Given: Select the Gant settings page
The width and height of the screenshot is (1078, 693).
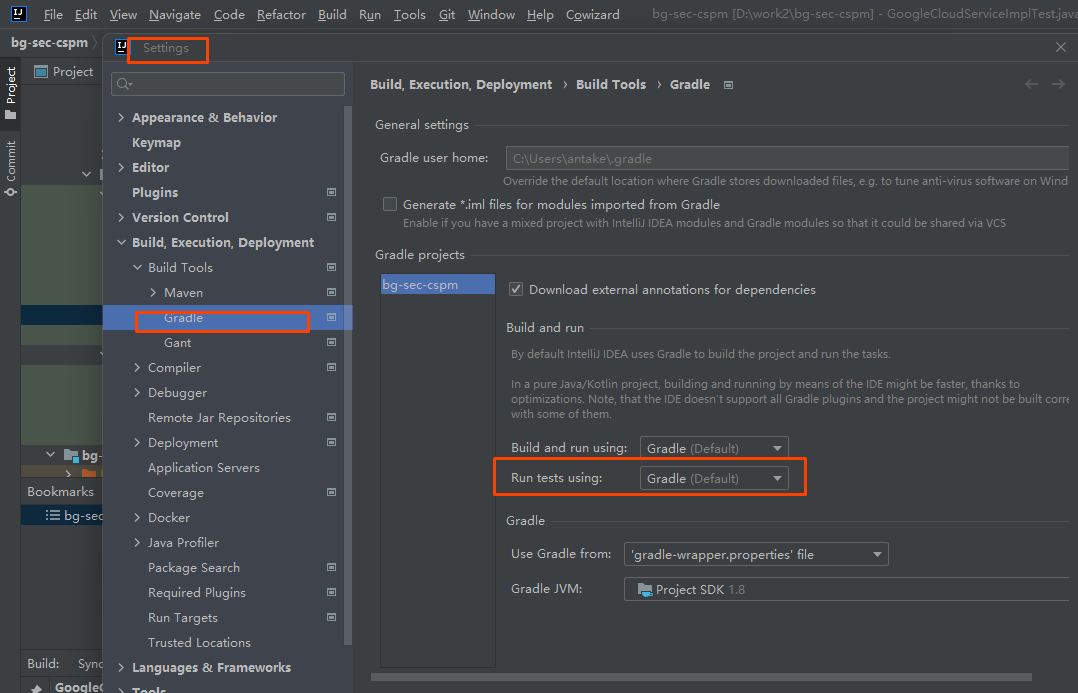Looking at the screenshot, I should point(177,342).
